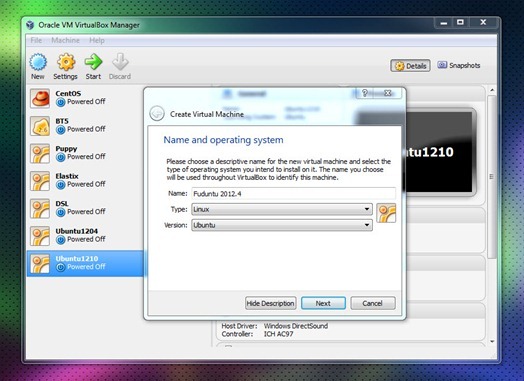Open the File menu
This screenshot has height=381, width=524.
click(x=36, y=40)
